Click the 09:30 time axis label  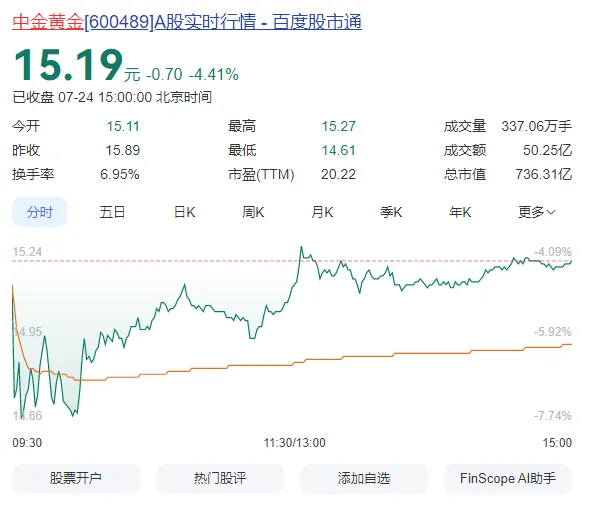(27, 443)
